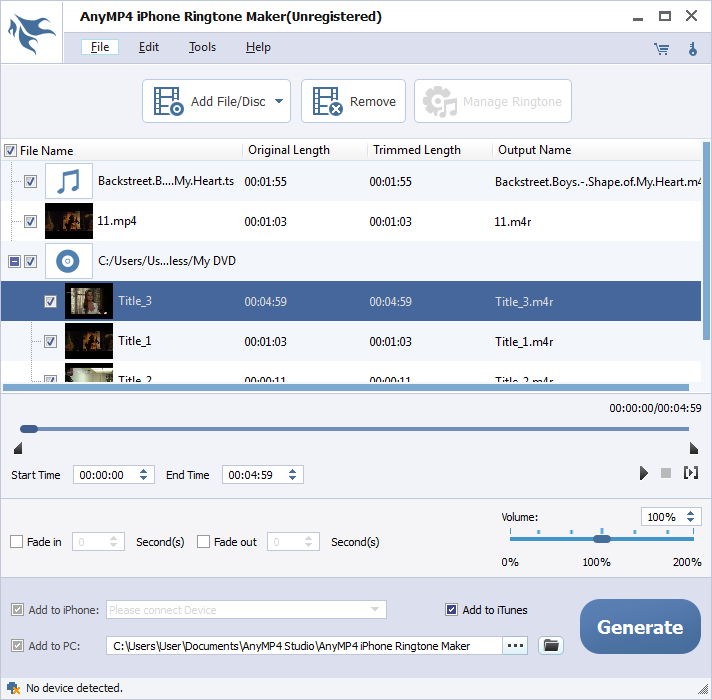Image resolution: width=712 pixels, height=700 pixels.
Task: Increase volume percentage with up arrow
Action: click(691, 513)
